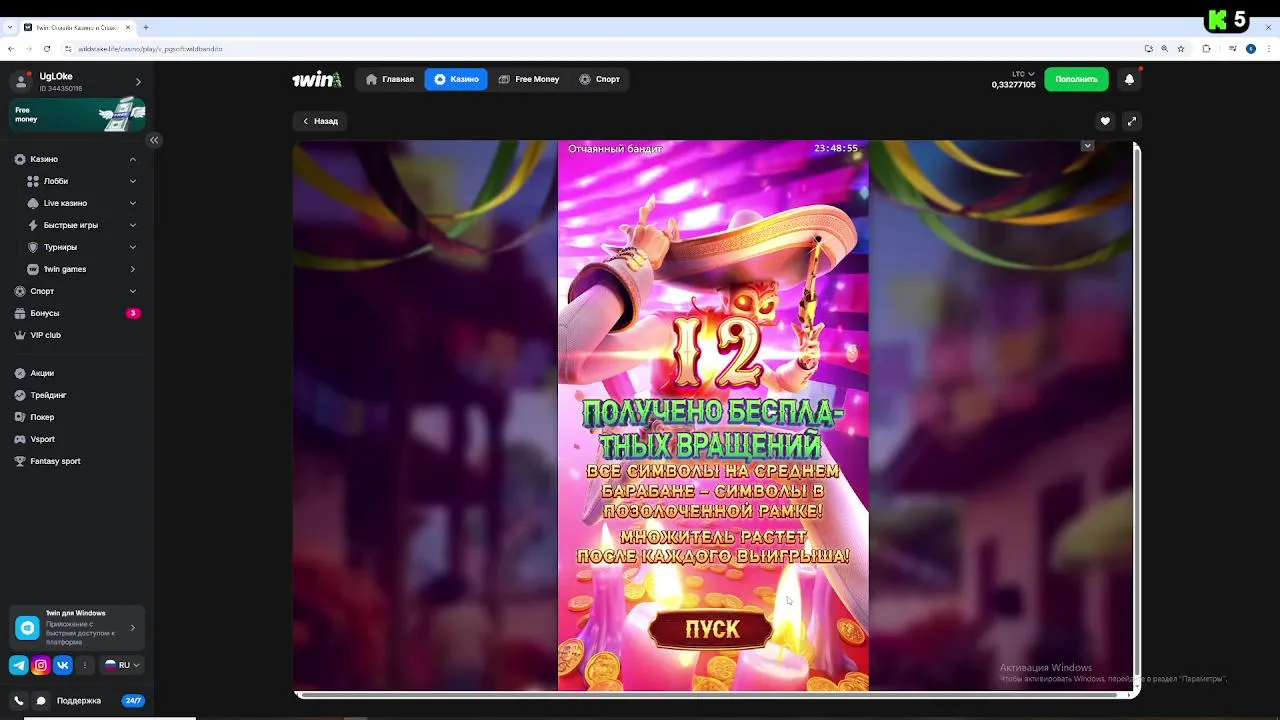This screenshot has height=720, width=1280.
Task: Open browser zoom indicator icon
Action: click(x=1165, y=48)
